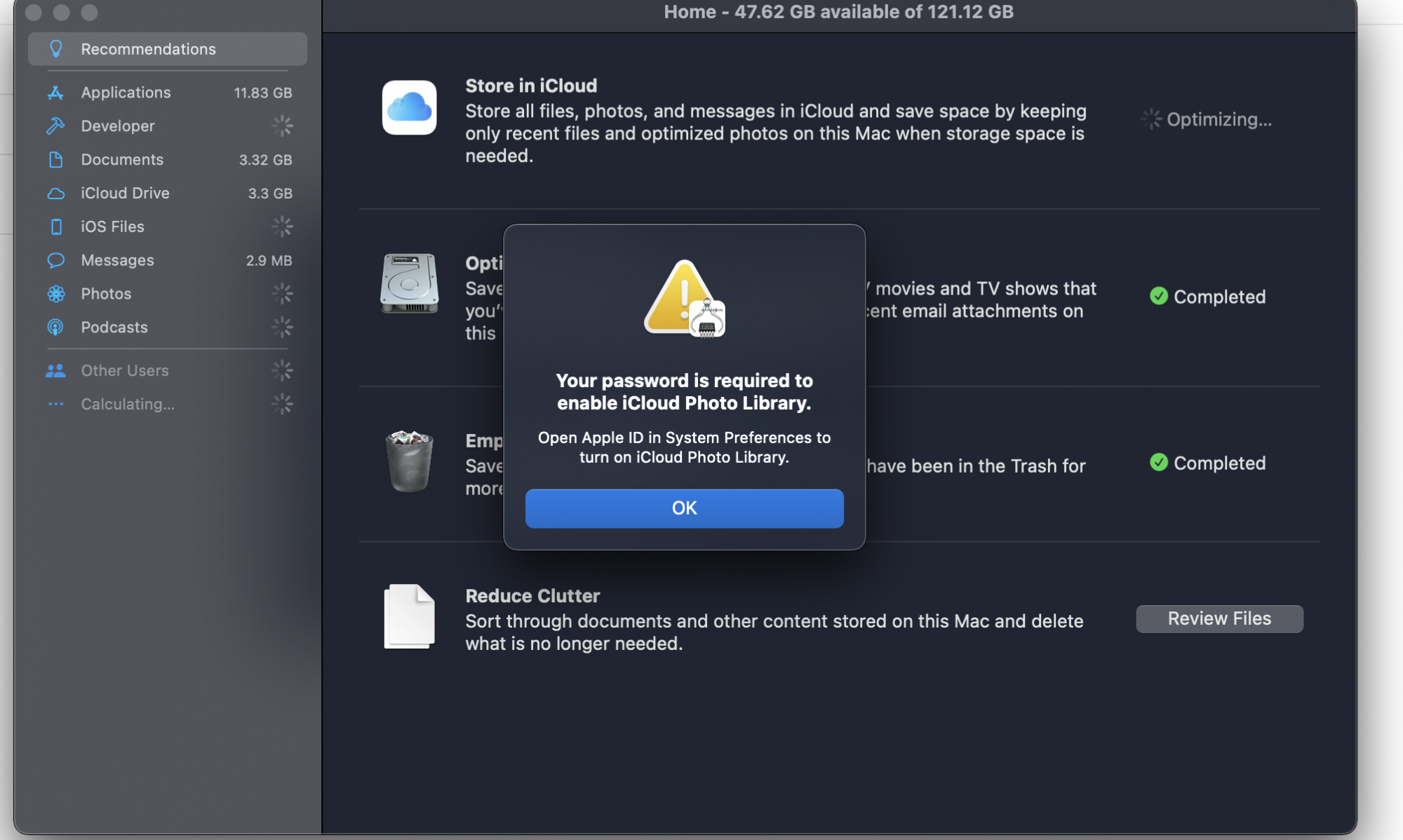Click the 2.9 MB Messages size
The height and width of the screenshot is (840, 1403).
click(269, 260)
